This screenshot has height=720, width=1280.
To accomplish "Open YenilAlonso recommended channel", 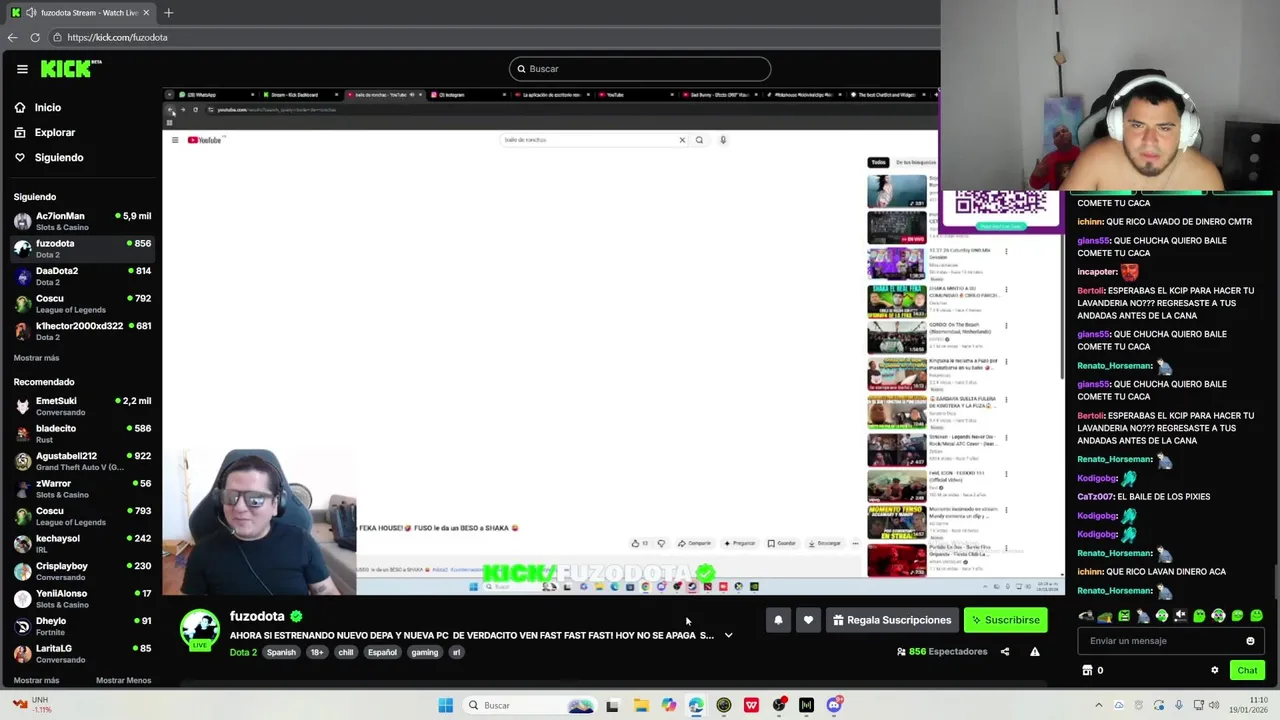I will [82, 599].
